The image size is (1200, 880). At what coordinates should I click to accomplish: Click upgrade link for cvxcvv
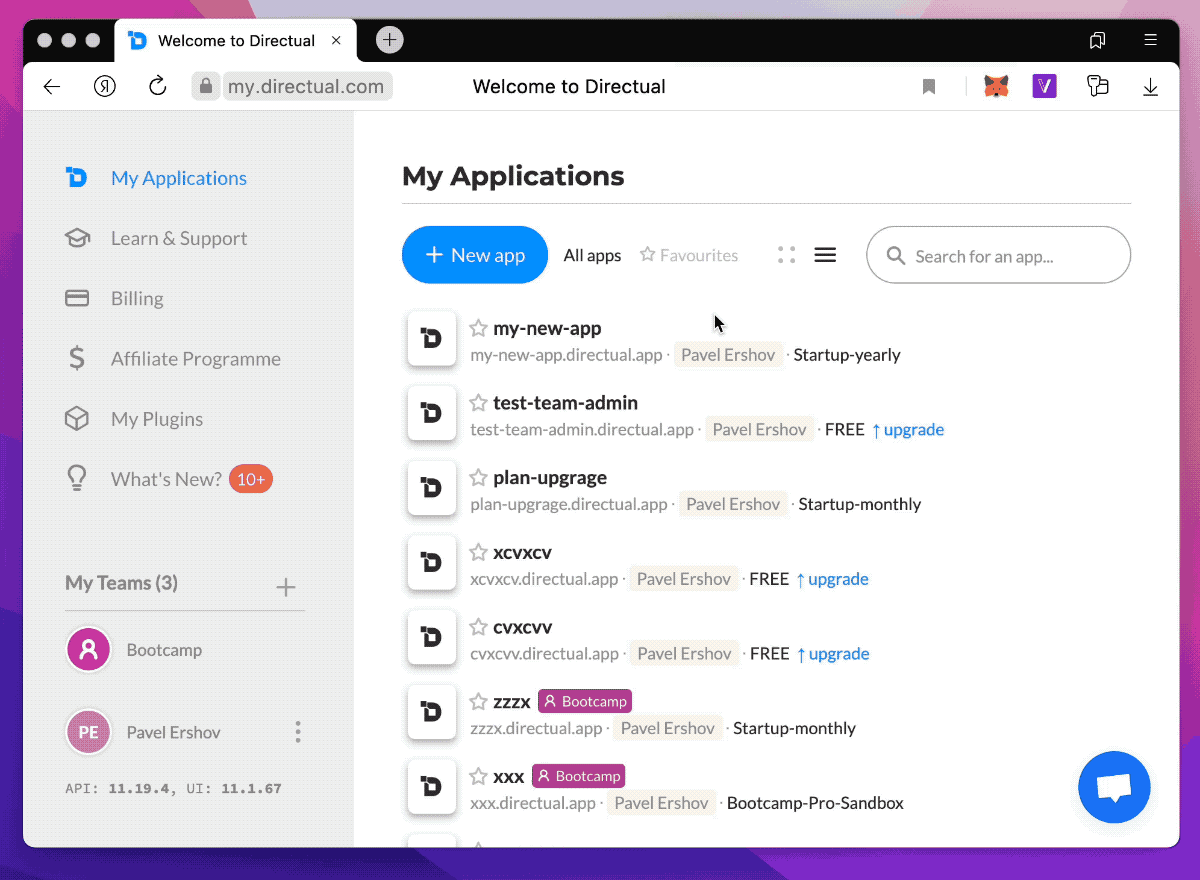[x=833, y=653]
